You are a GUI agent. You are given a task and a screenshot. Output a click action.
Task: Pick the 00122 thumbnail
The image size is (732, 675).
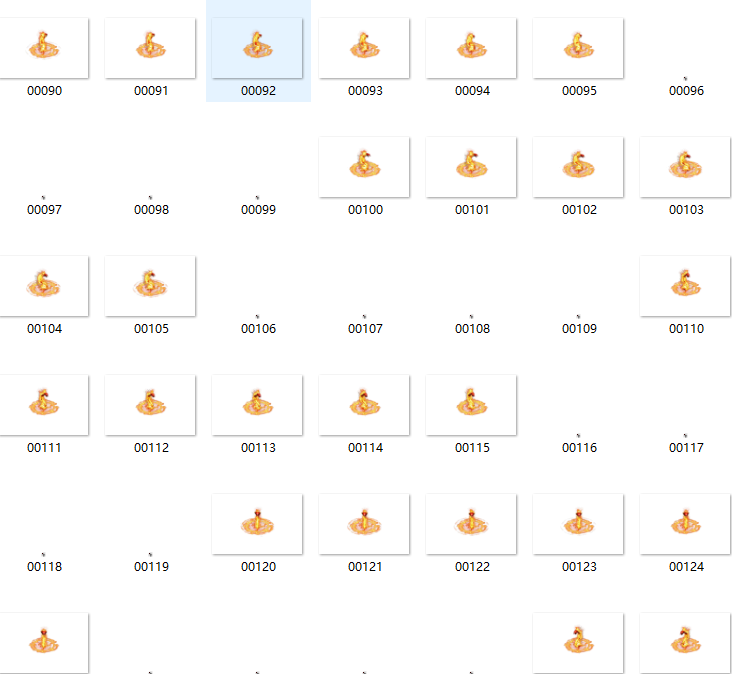(x=471, y=524)
